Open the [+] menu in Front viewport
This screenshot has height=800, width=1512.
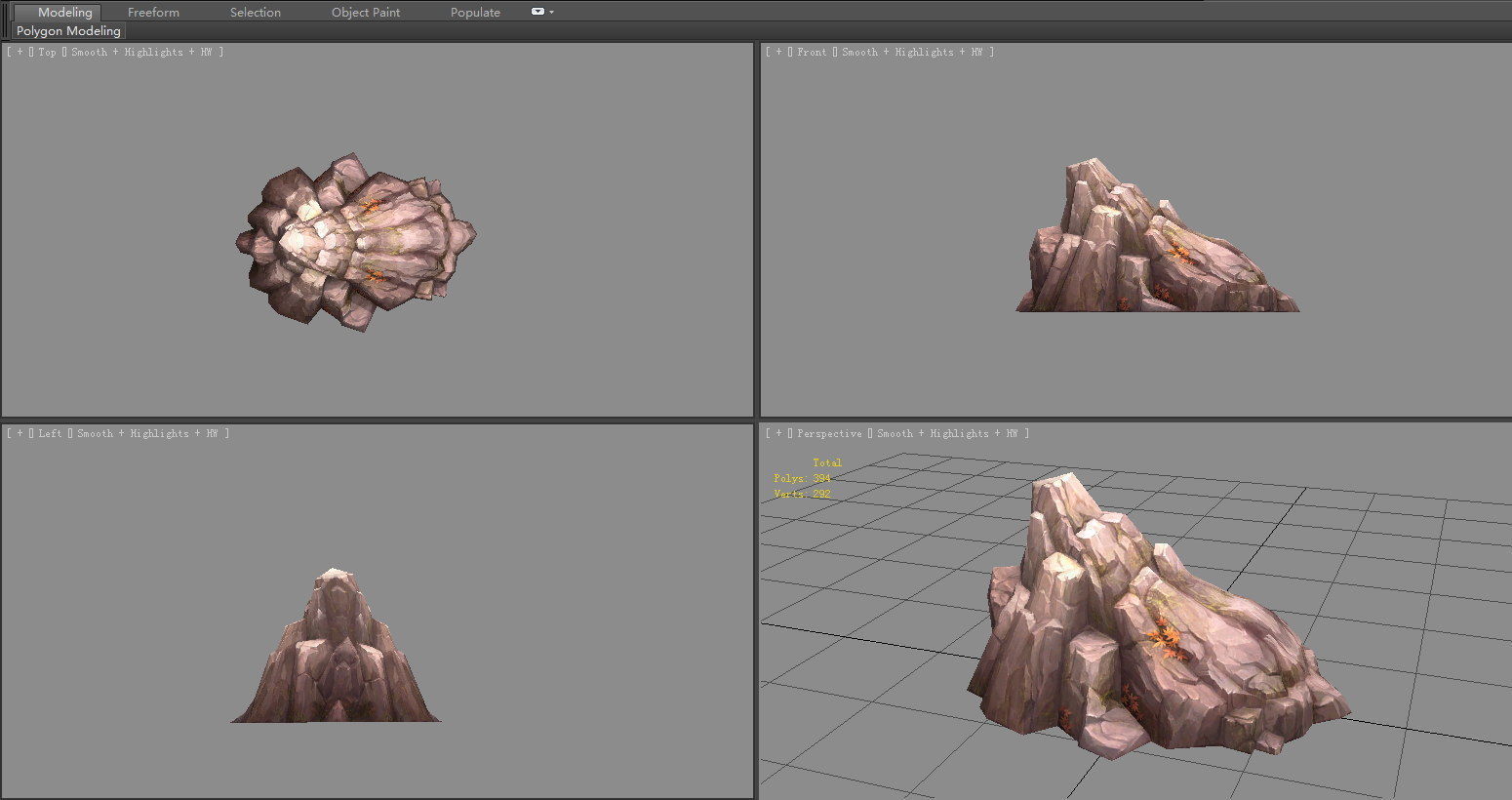tap(779, 52)
